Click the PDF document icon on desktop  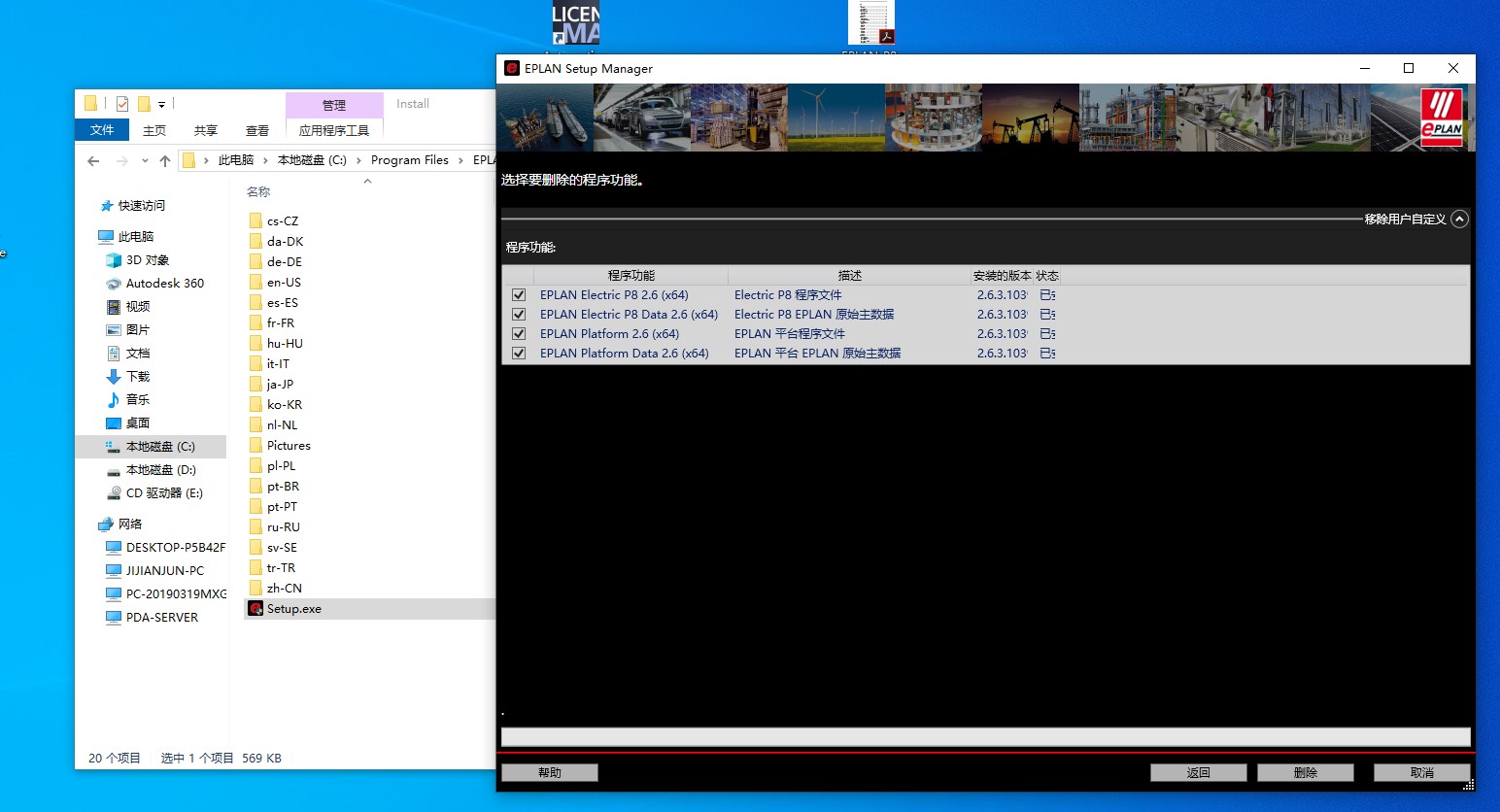pyautogui.click(x=870, y=23)
